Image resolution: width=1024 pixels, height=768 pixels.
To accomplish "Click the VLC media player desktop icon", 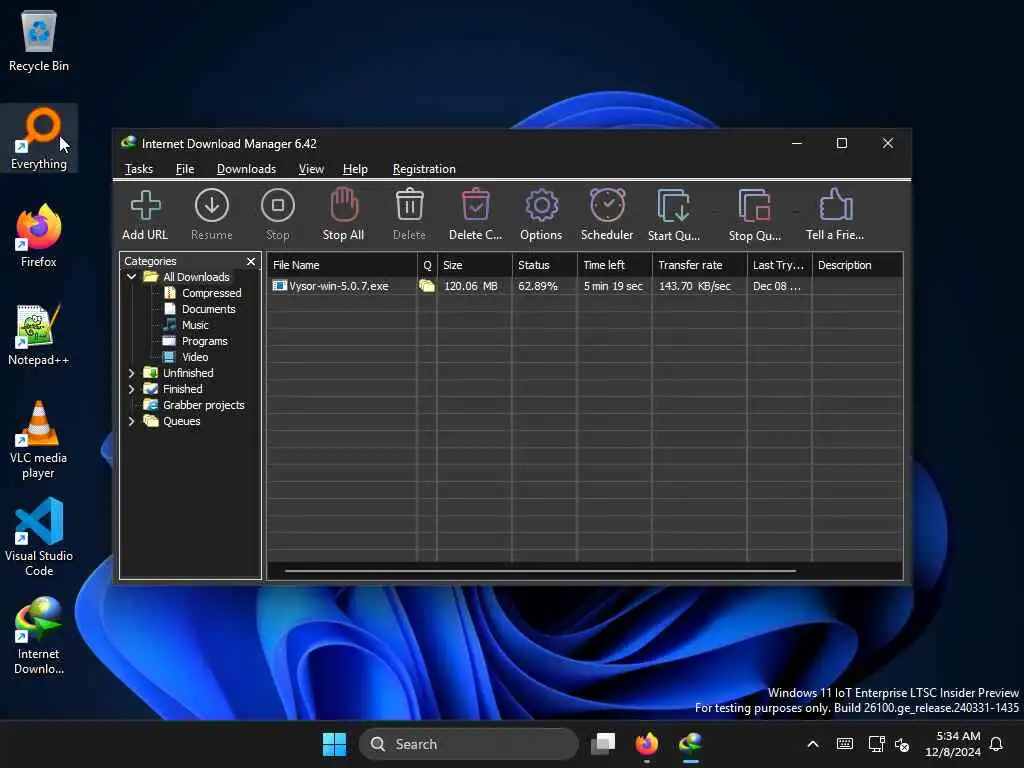I will [39, 440].
